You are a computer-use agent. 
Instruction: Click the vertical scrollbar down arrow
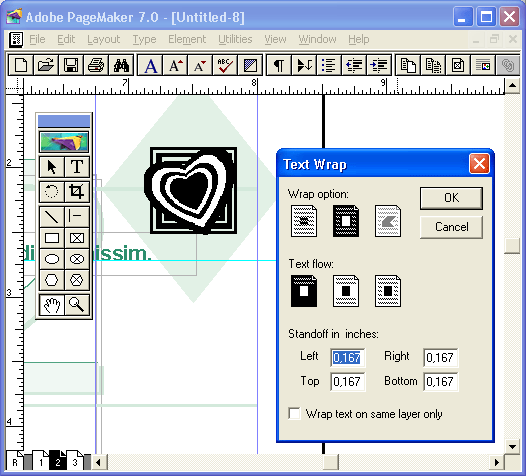[x=512, y=447]
